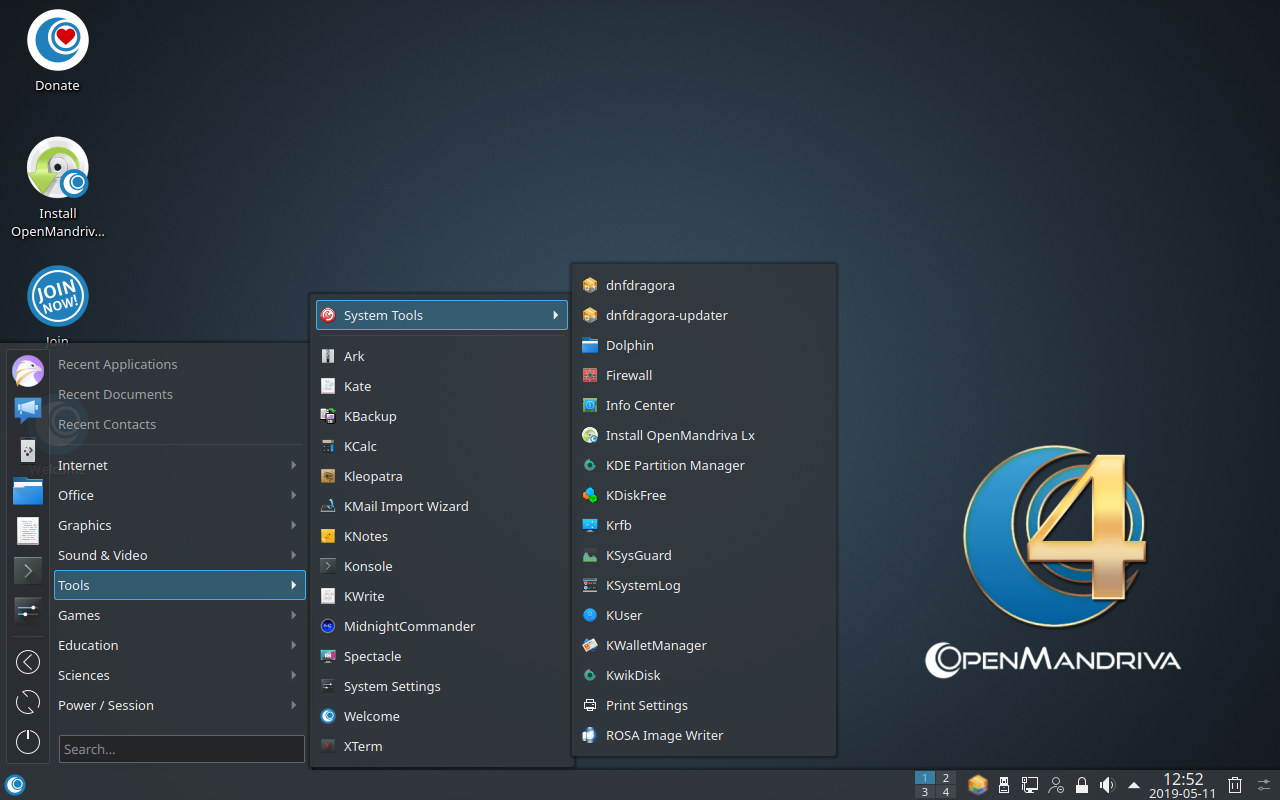Viewport: 1280px width, 800px height.
Task: Launch MidnightCommander
Action: pyautogui.click(x=441, y=626)
